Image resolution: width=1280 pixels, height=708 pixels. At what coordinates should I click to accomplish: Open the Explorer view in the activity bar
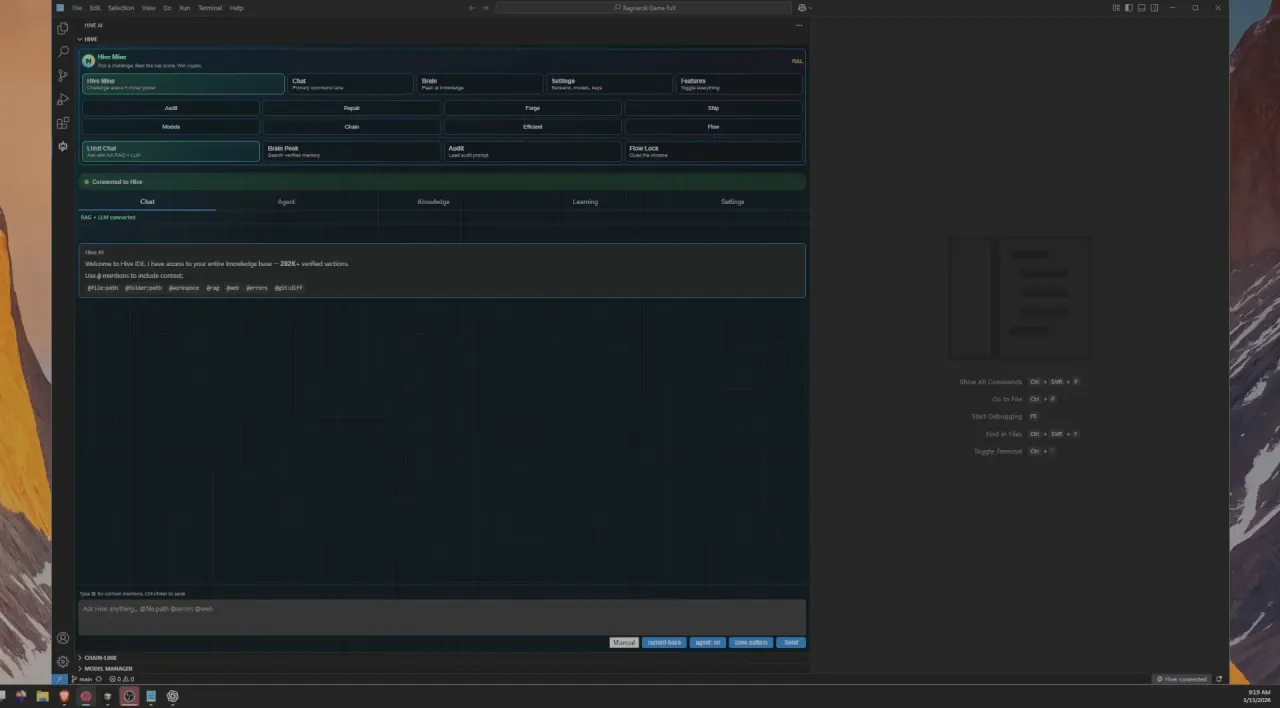pos(63,28)
